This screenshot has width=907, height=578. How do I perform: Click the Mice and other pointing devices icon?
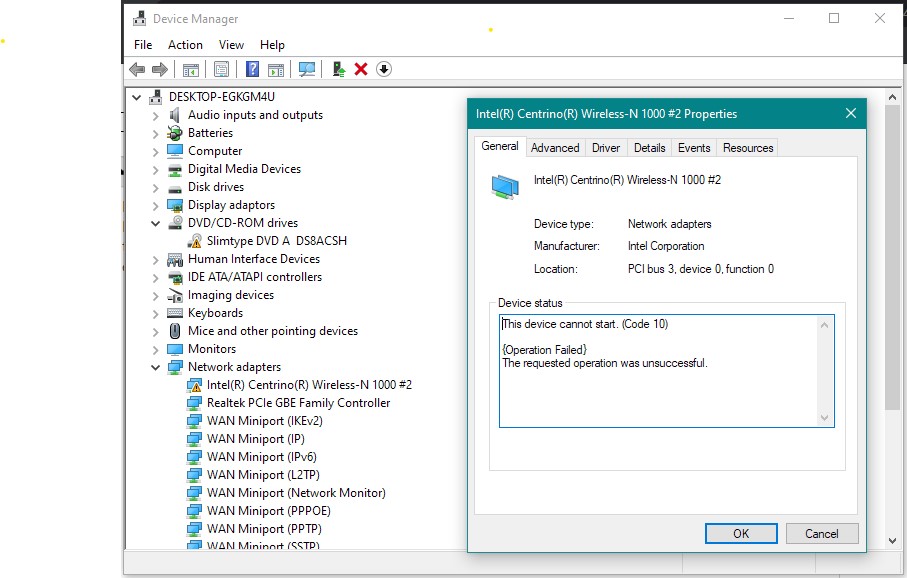[175, 331]
